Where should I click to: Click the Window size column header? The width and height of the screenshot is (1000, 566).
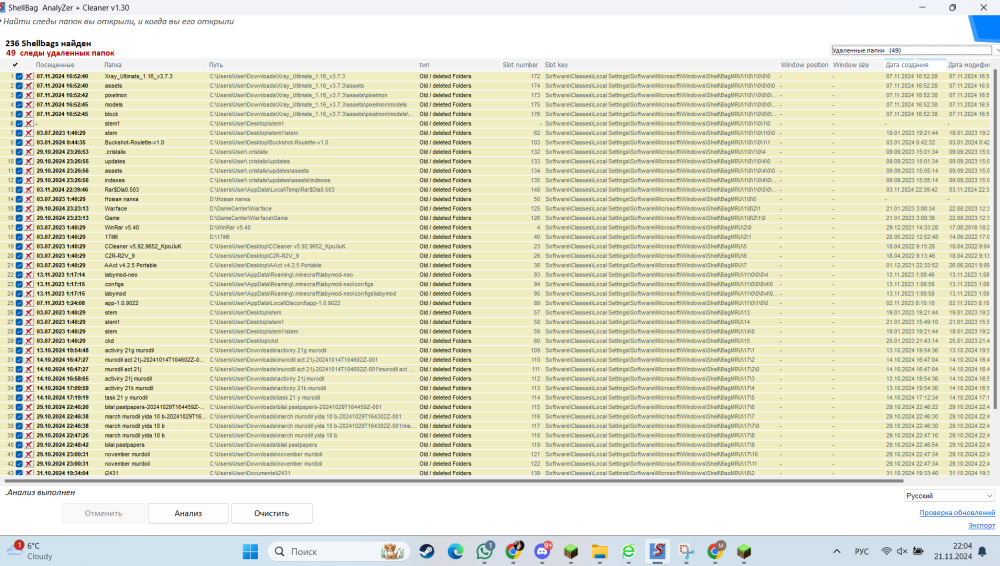[851, 64]
